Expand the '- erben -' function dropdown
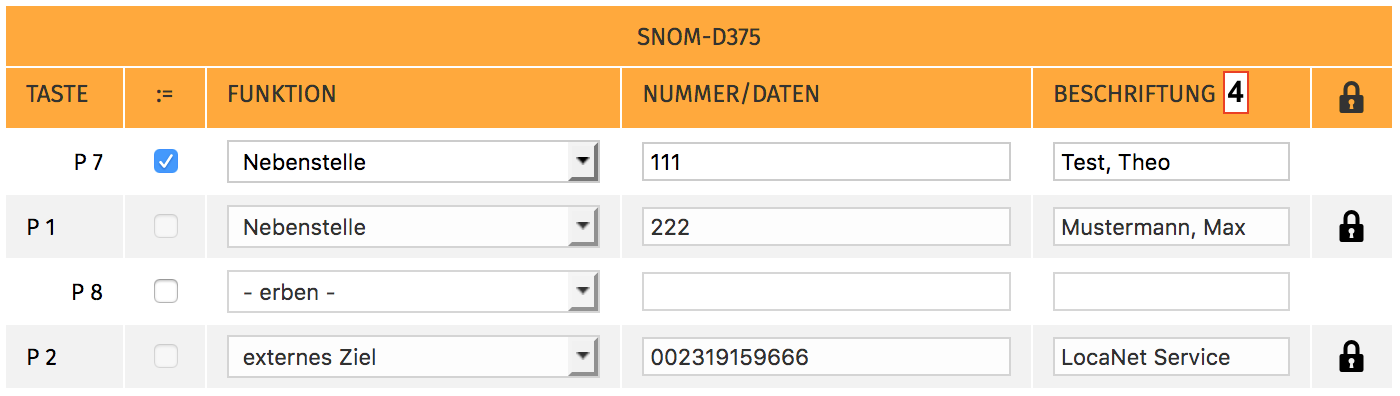 point(413,292)
